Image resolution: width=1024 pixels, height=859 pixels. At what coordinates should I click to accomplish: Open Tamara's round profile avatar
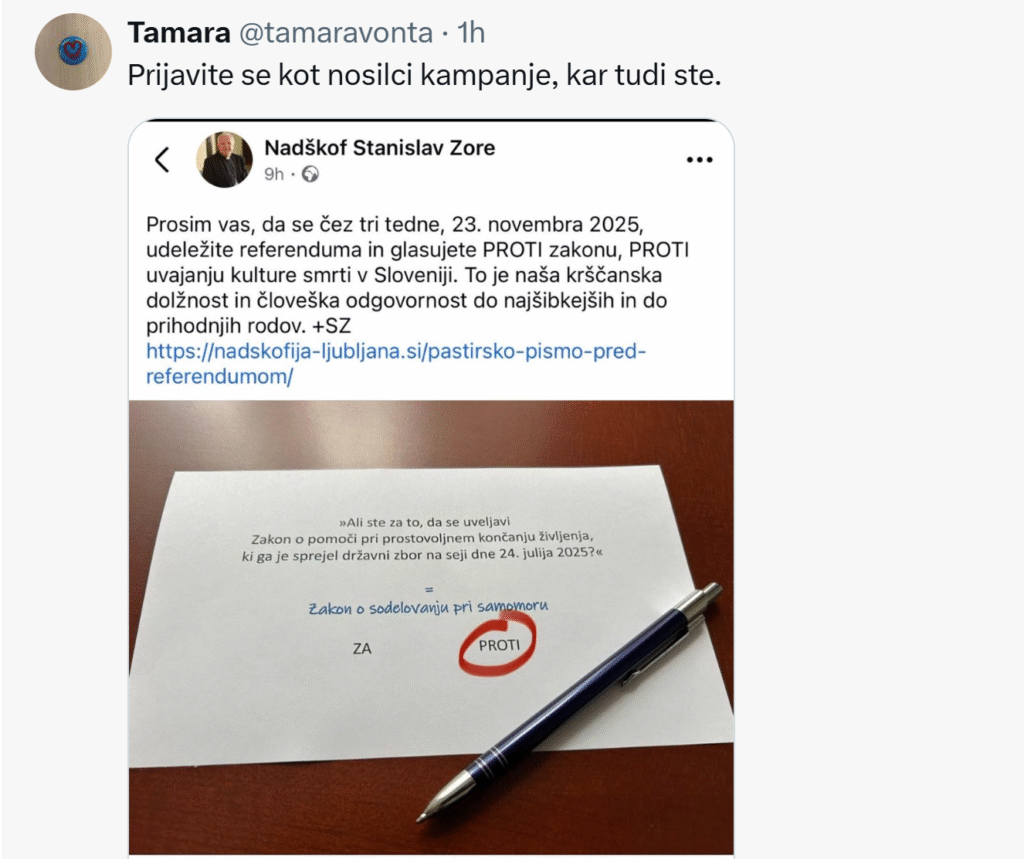[73, 52]
